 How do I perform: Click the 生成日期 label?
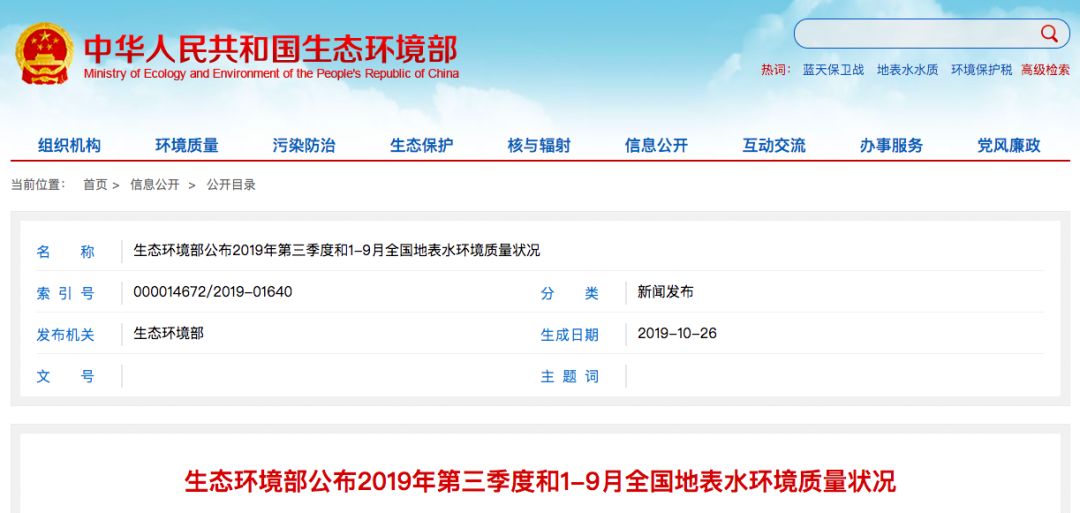570,335
